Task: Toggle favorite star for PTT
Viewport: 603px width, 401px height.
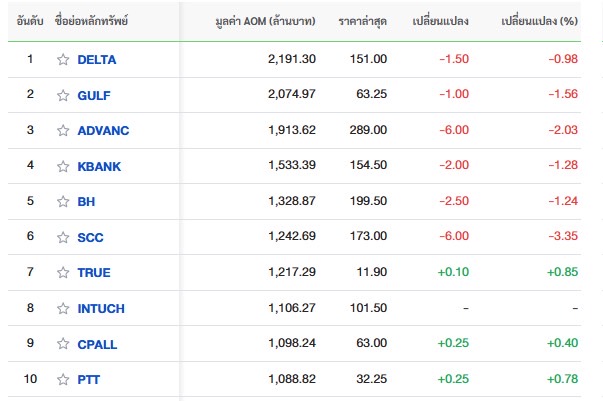Action: (x=63, y=379)
